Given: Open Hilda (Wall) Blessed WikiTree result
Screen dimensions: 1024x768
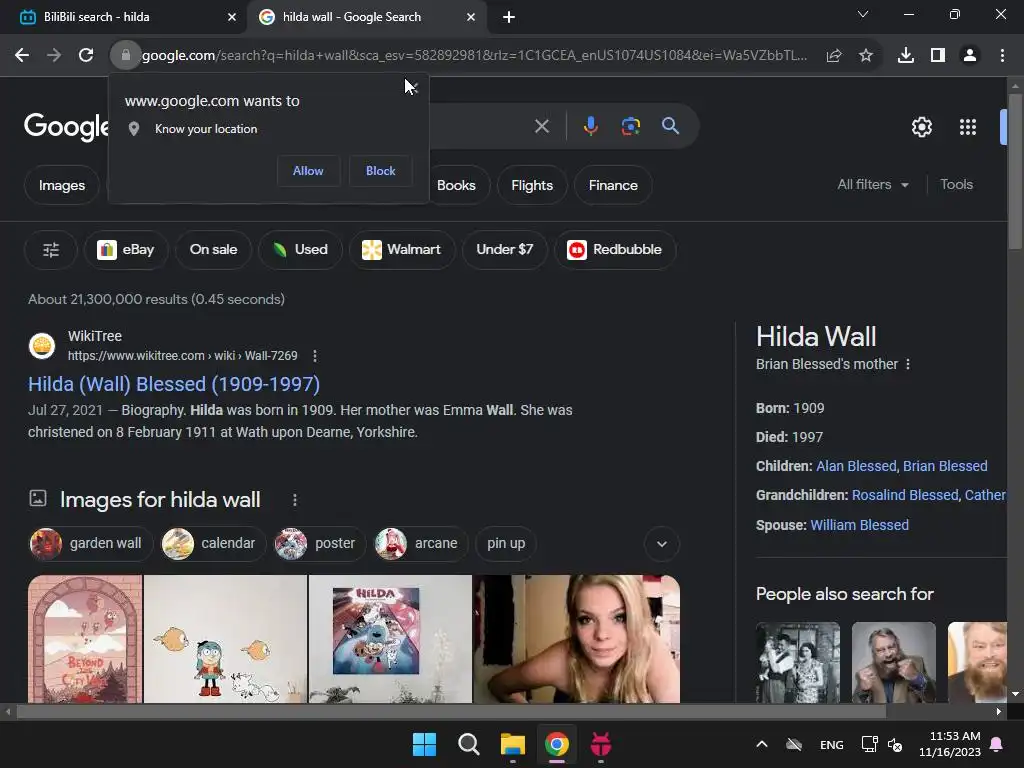Looking at the screenshot, I should (174, 384).
